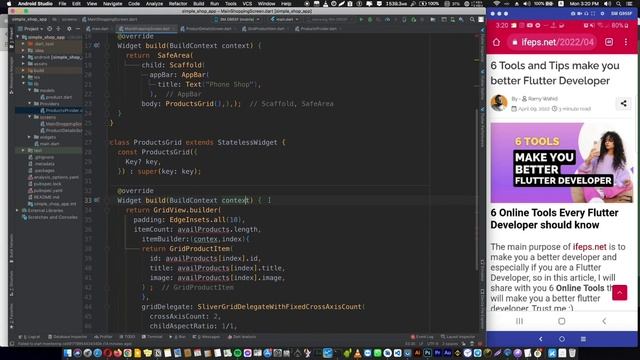Image resolution: width=640 pixels, height=360 pixels.
Task: Open the main.dart run configuration dropdown
Action: click(x=284, y=19)
